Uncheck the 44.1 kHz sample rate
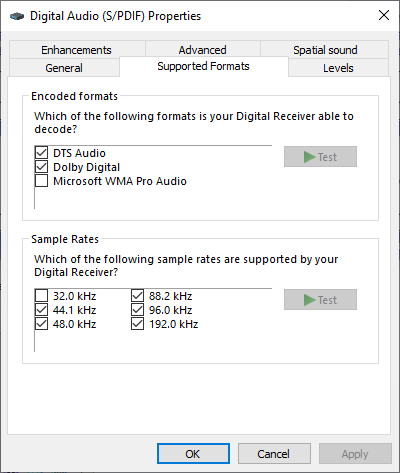400x473 pixels. [41, 310]
